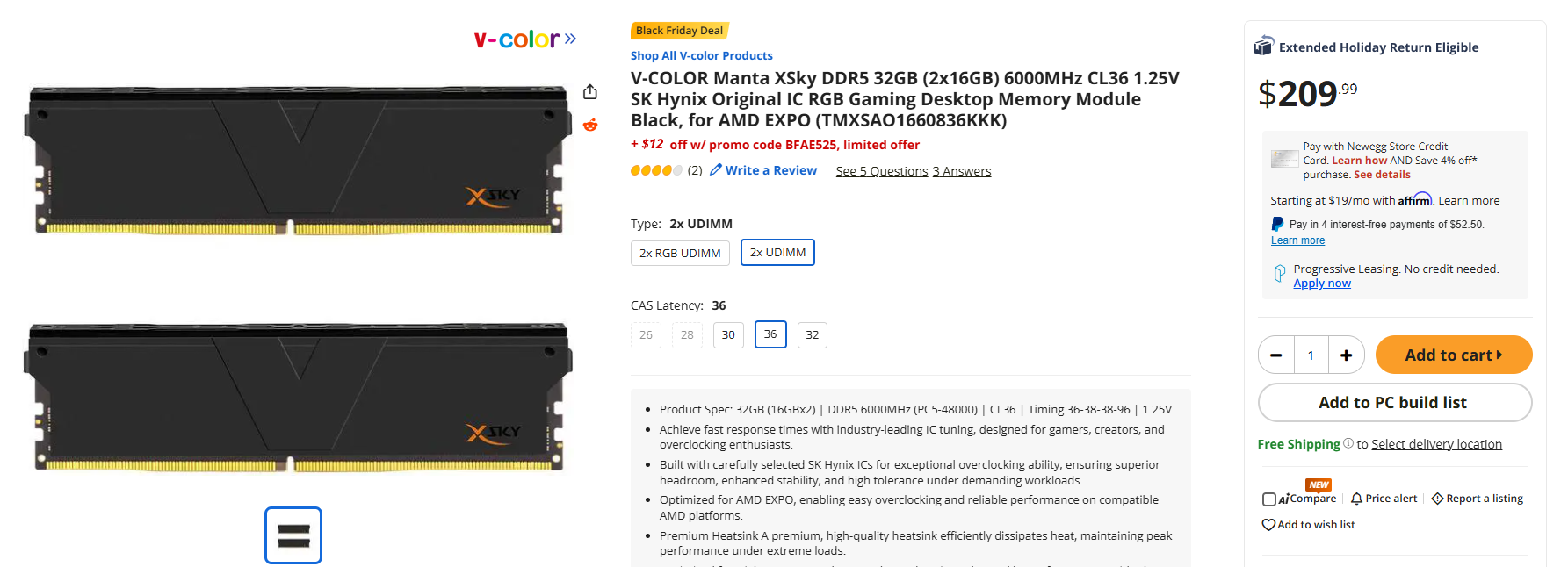Image resolution: width=1568 pixels, height=567 pixels.
Task: Click the Free Shipping info icon
Action: click(1348, 443)
